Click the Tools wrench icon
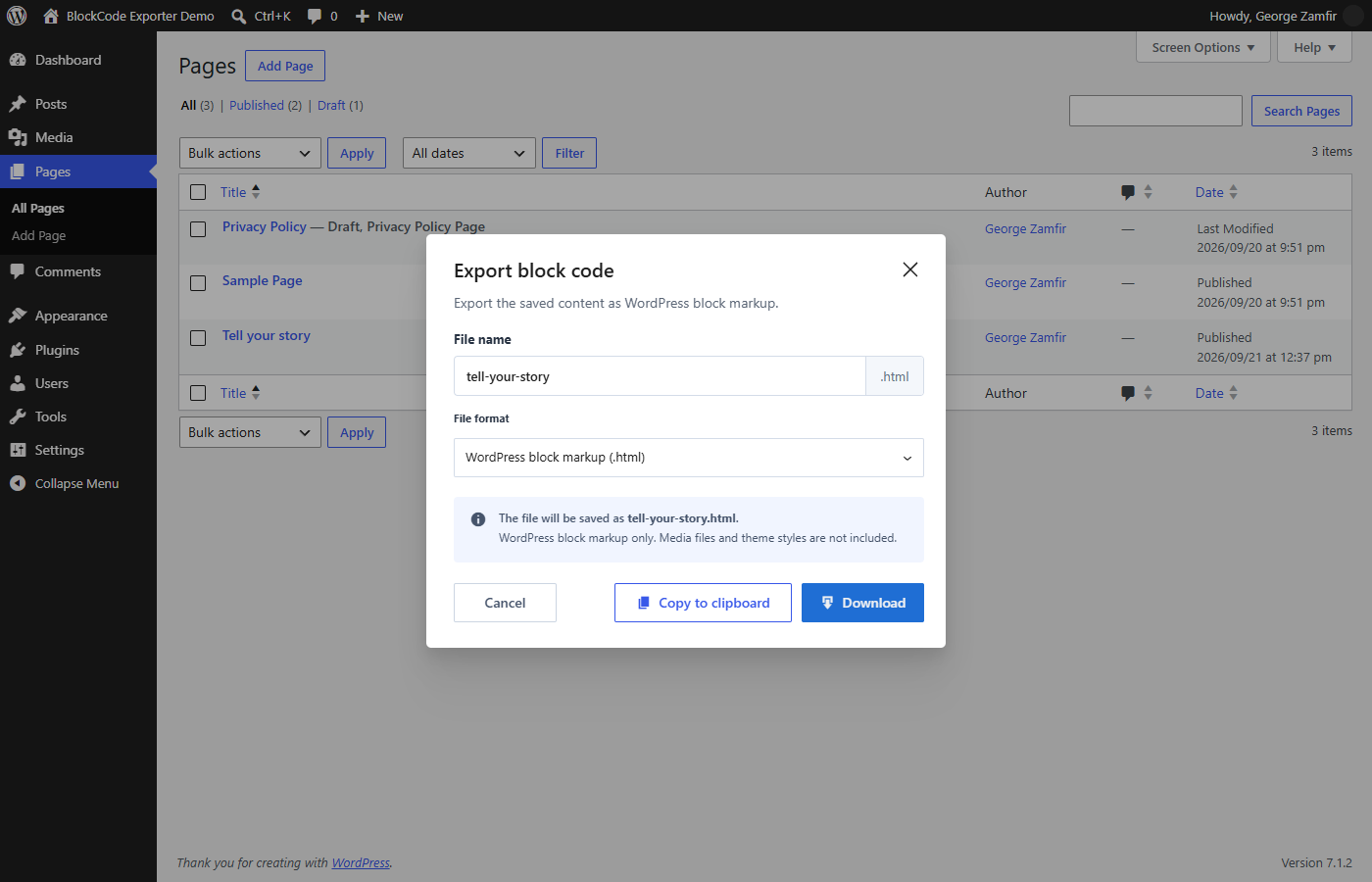This screenshot has width=1372, height=882. (x=18, y=416)
